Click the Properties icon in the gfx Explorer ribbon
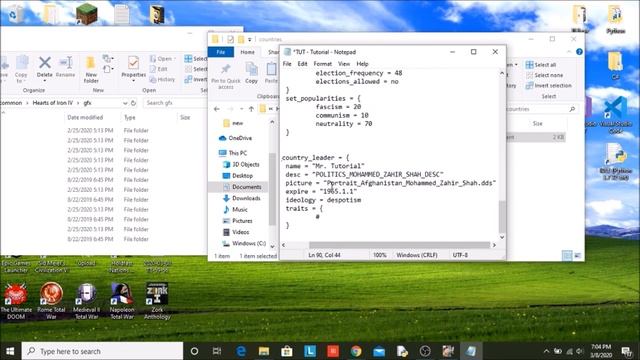 pos(133,63)
